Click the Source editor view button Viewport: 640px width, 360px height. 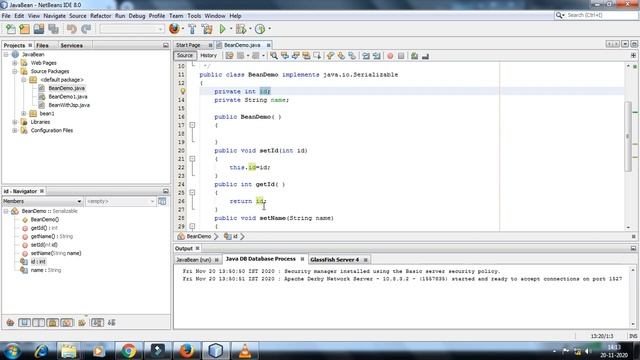[x=185, y=56]
